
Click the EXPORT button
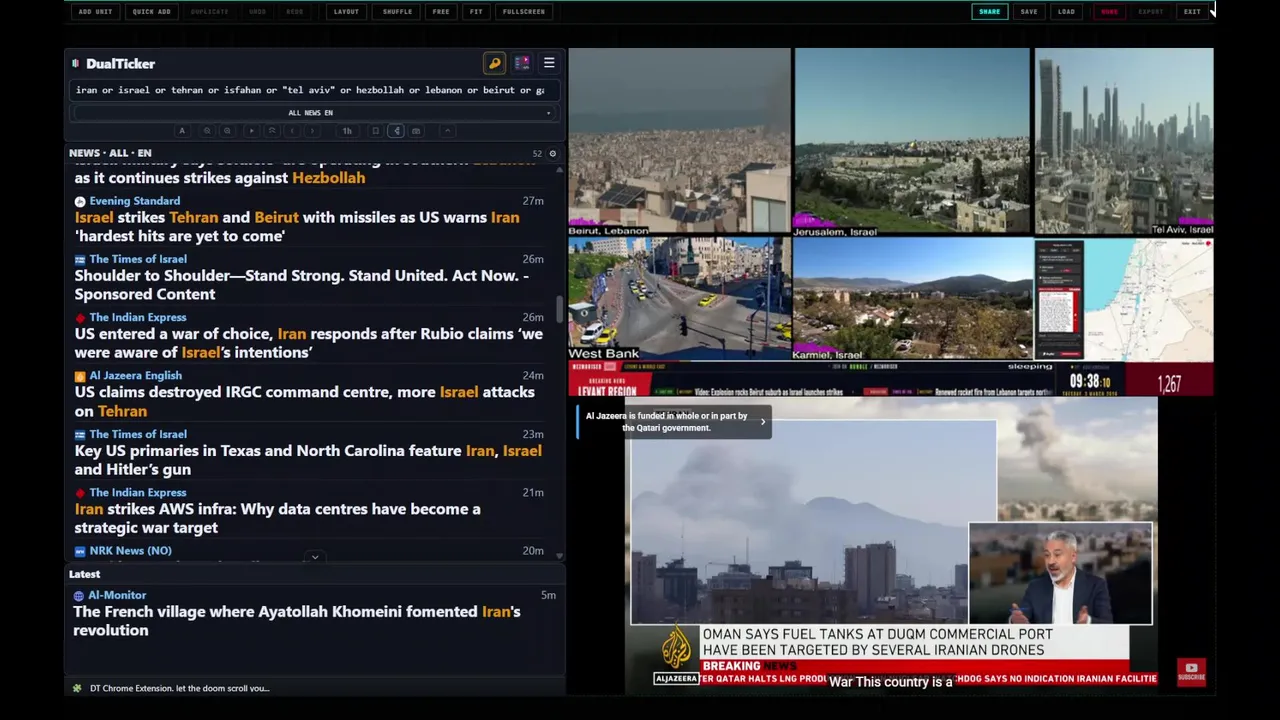coord(1151,12)
